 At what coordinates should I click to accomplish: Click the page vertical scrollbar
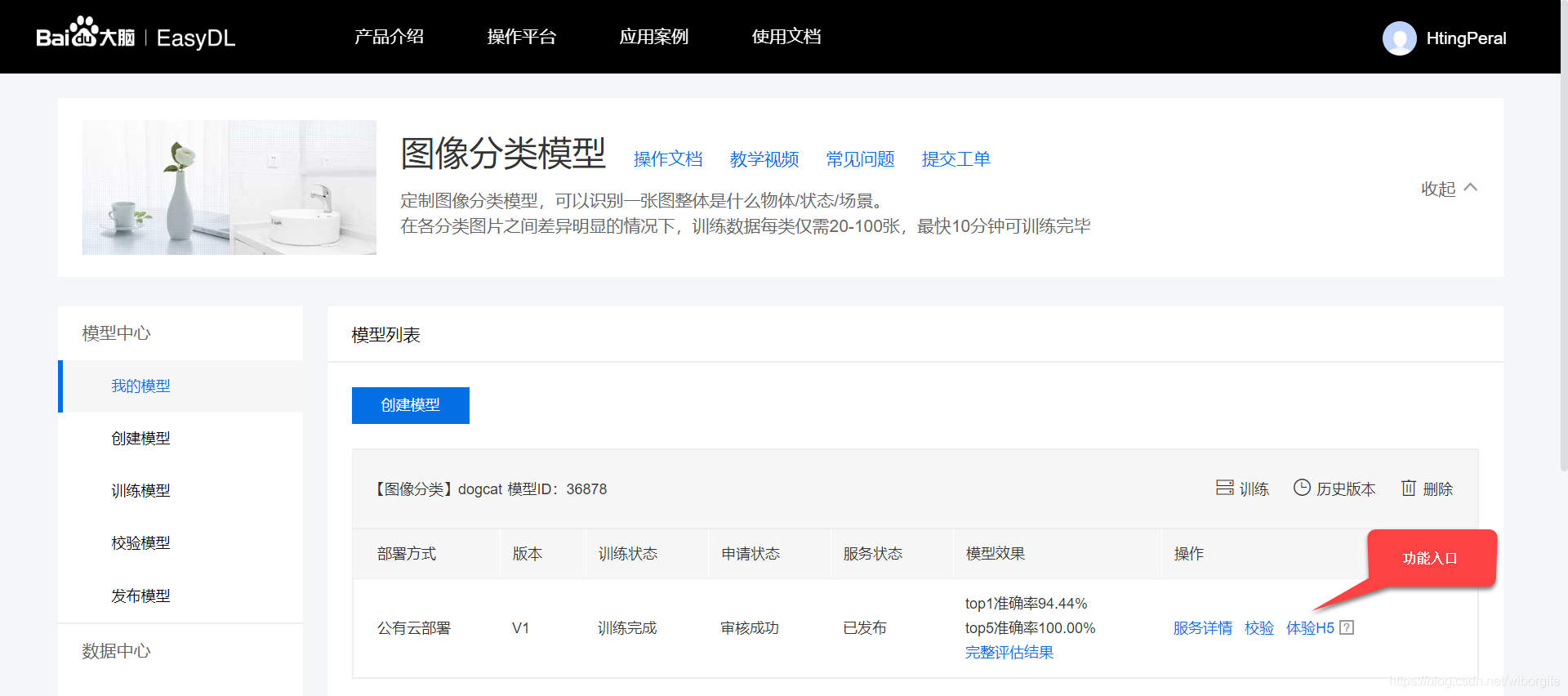(x=1564, y=235)
